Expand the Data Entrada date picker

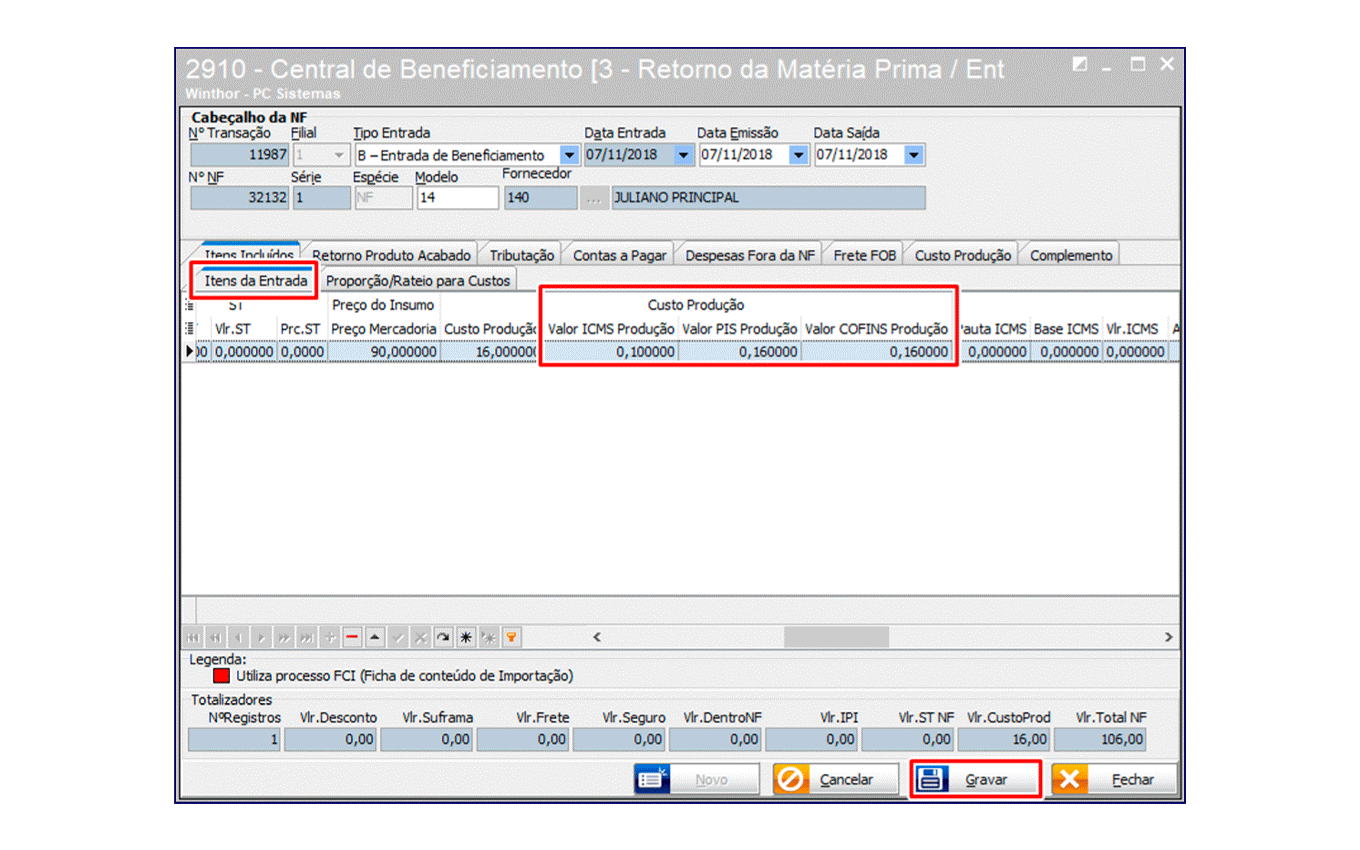pos(684,155)
